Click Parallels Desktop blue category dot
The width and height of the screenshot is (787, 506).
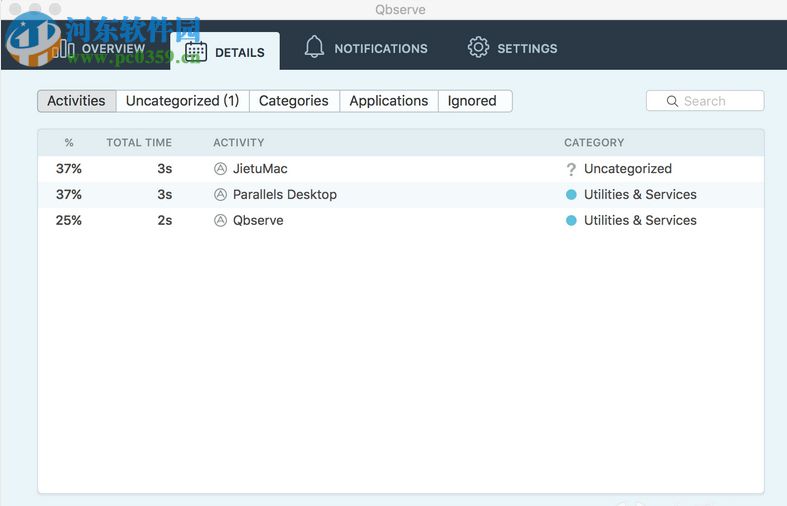[x=571, y=195]
